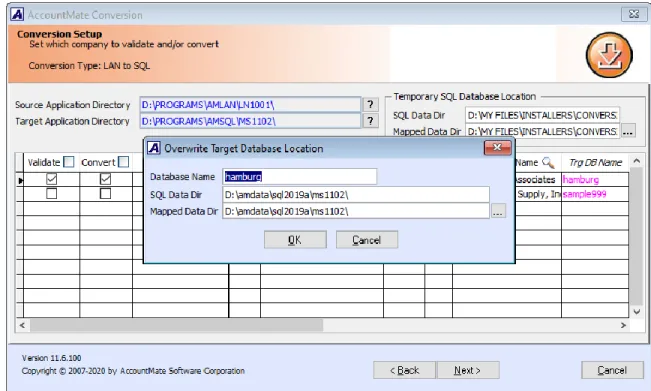Click the grid's vertical scrollbar down arrow
The width and height of the screenshot is (651, 391).
pyautogui.click(x=636, y=312)
